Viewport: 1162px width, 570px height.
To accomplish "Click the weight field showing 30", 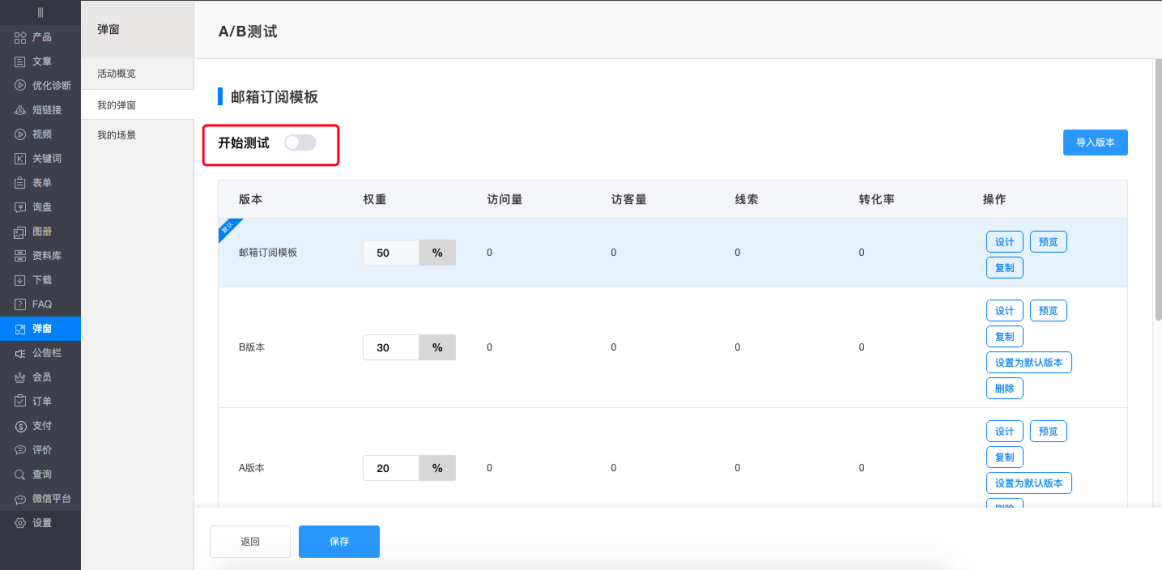I will [x=391, y=347].
